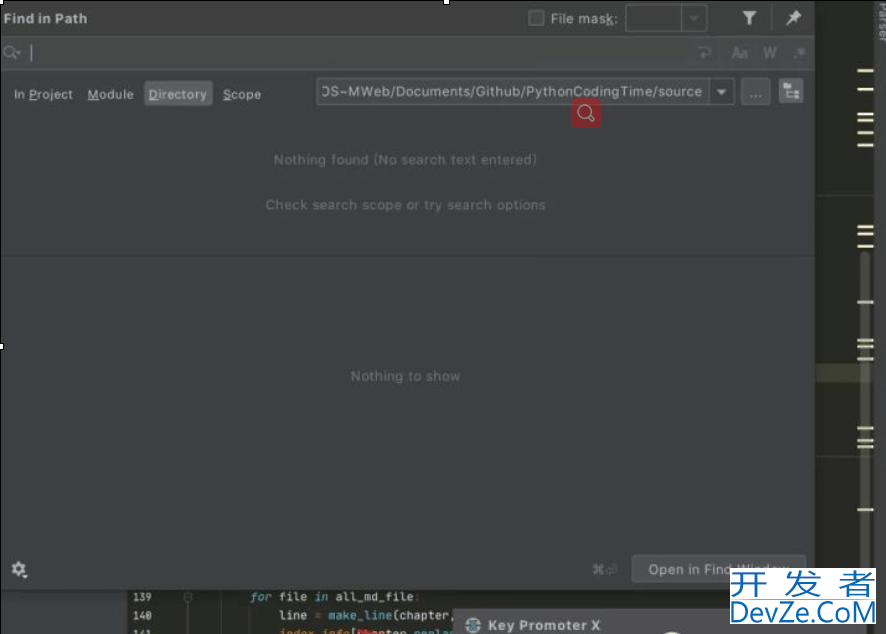Toggle Words (W) match option
The width and height of the screenshot is (886, 634).
tap(770, 53)
